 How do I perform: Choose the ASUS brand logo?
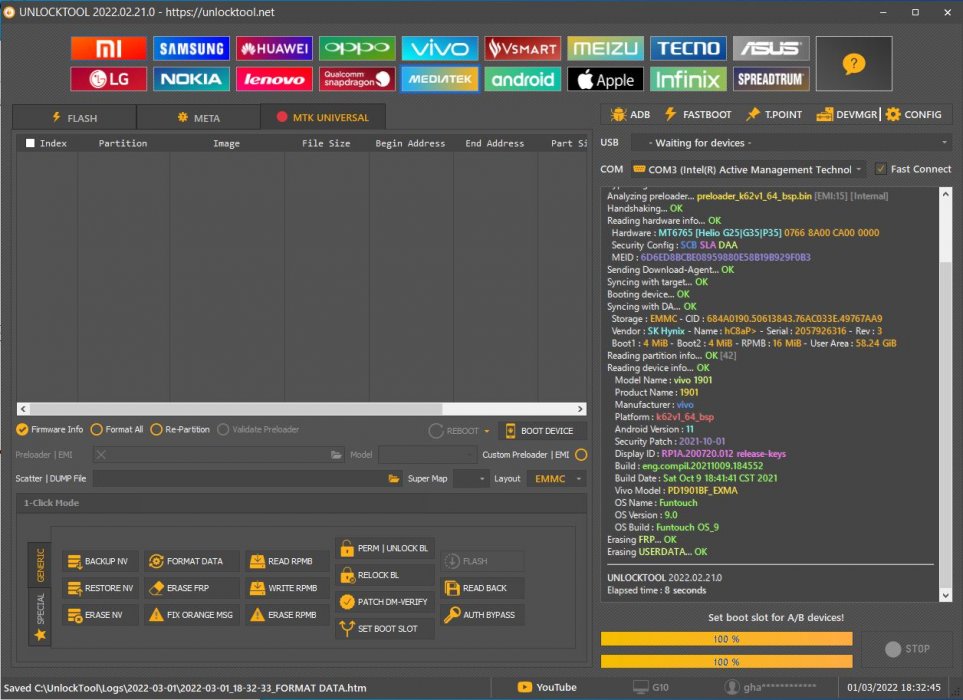(x=771, y=49)
